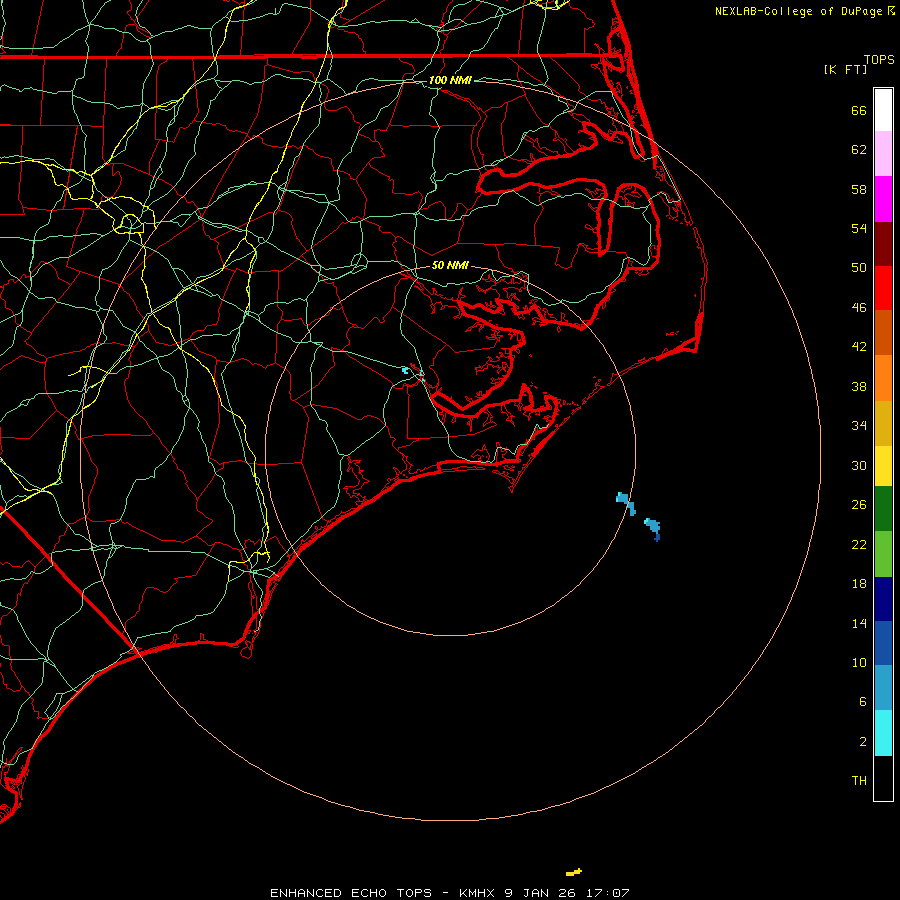This screenshot has height=900, width=900.
Task: Click the 50 NMI range ring label
Action: click(450, 266)
